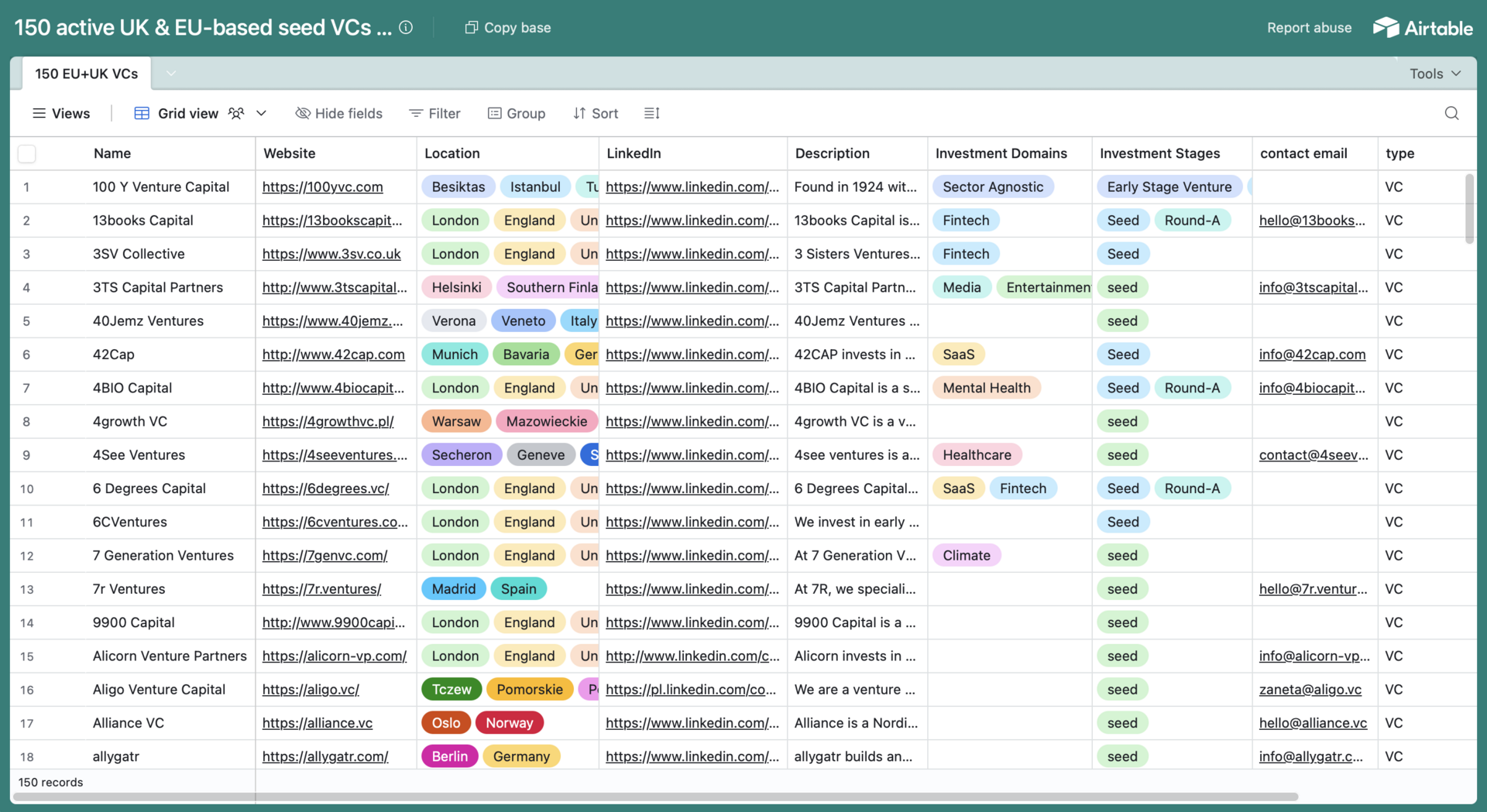Click the red Norway location tag
This screenshot has width=1487, height=812.
tap(509, 723)
